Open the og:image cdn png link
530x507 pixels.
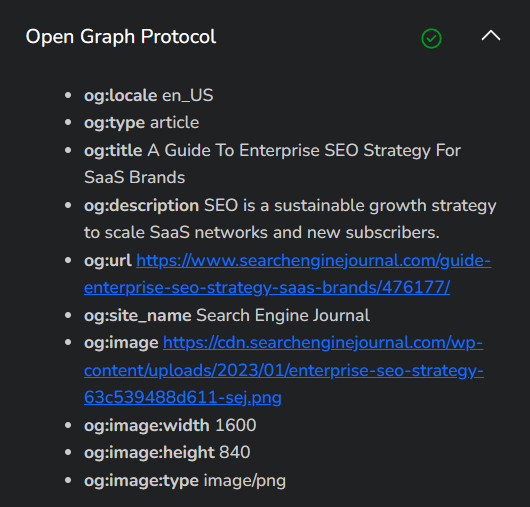(x=284, y=370)
